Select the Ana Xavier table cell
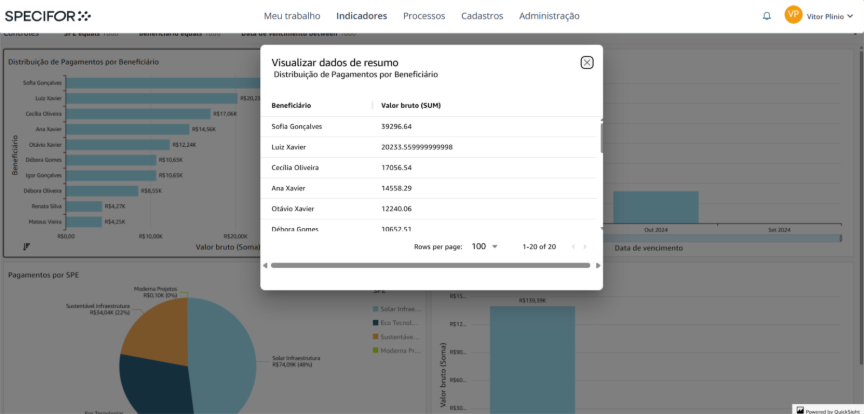This screenshot has height=414, width=864. [x=288, y=188]
